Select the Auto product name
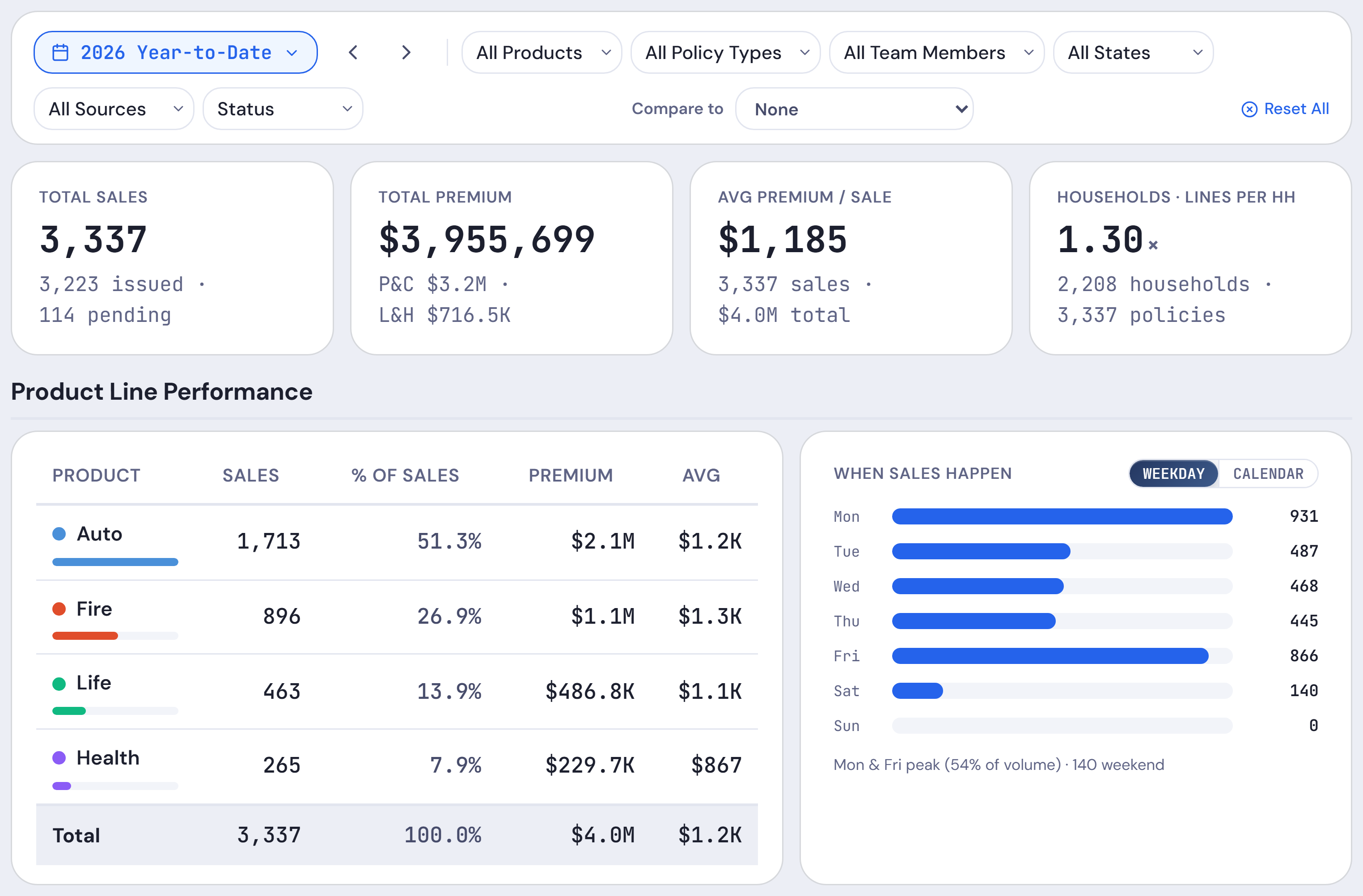 (x=100, y=533)
